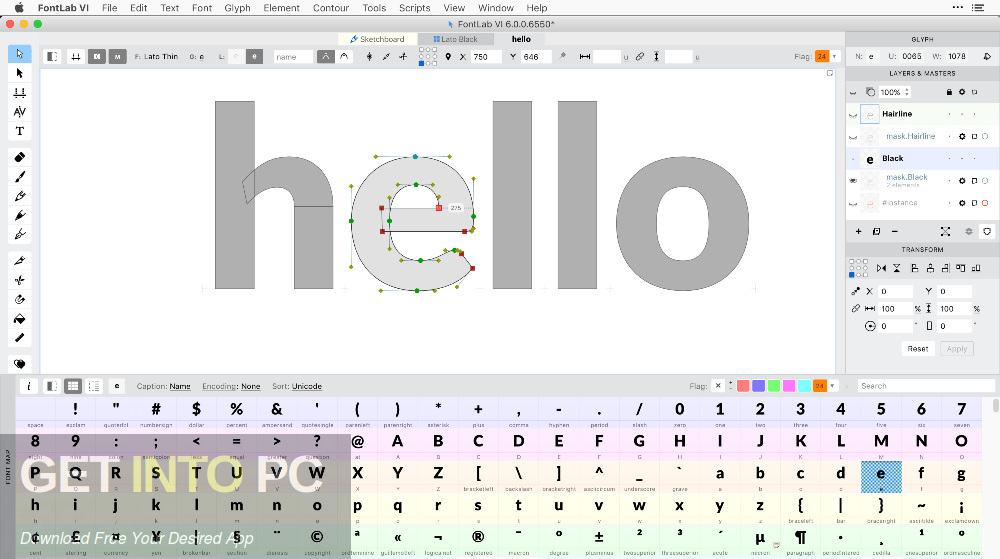The height and width of the screenshot is (559, 1000).
Task: Click flip horizontal icon in Transform panel
Action: point(881,268)
